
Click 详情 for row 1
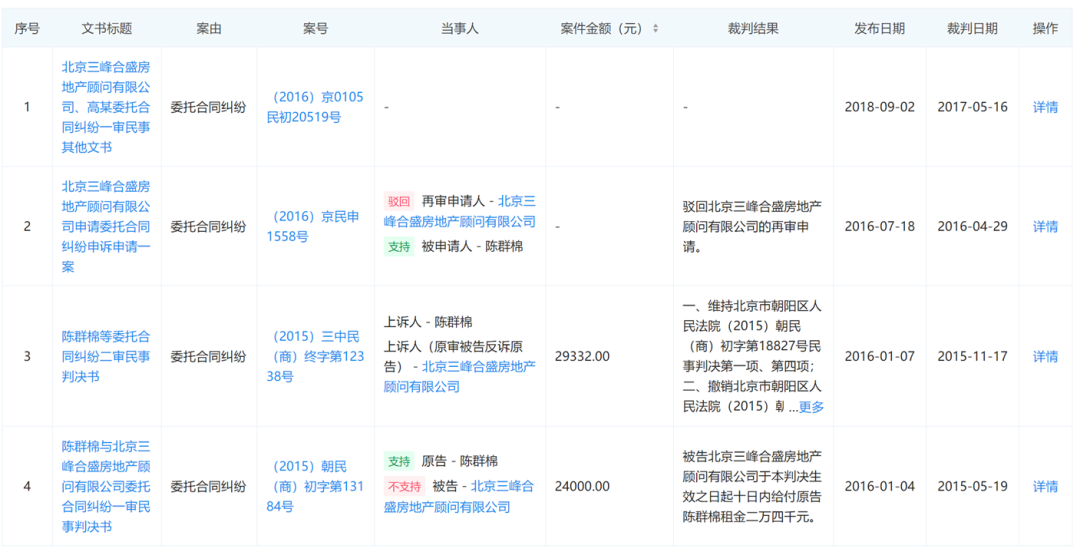click(x=1045, y=107)
